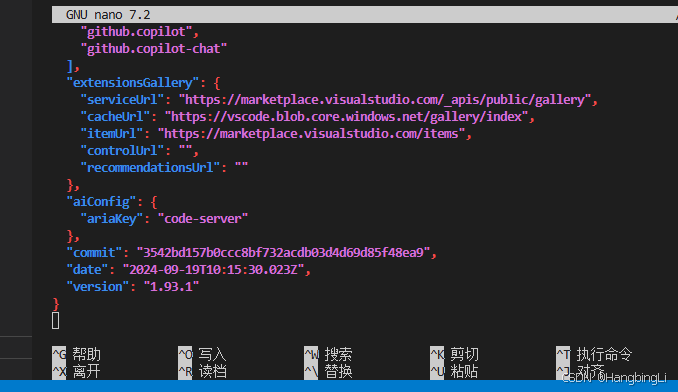Click the "code-server" value
Screen dimensions: 678x392
pyautogui.click(x=203, y=219)
